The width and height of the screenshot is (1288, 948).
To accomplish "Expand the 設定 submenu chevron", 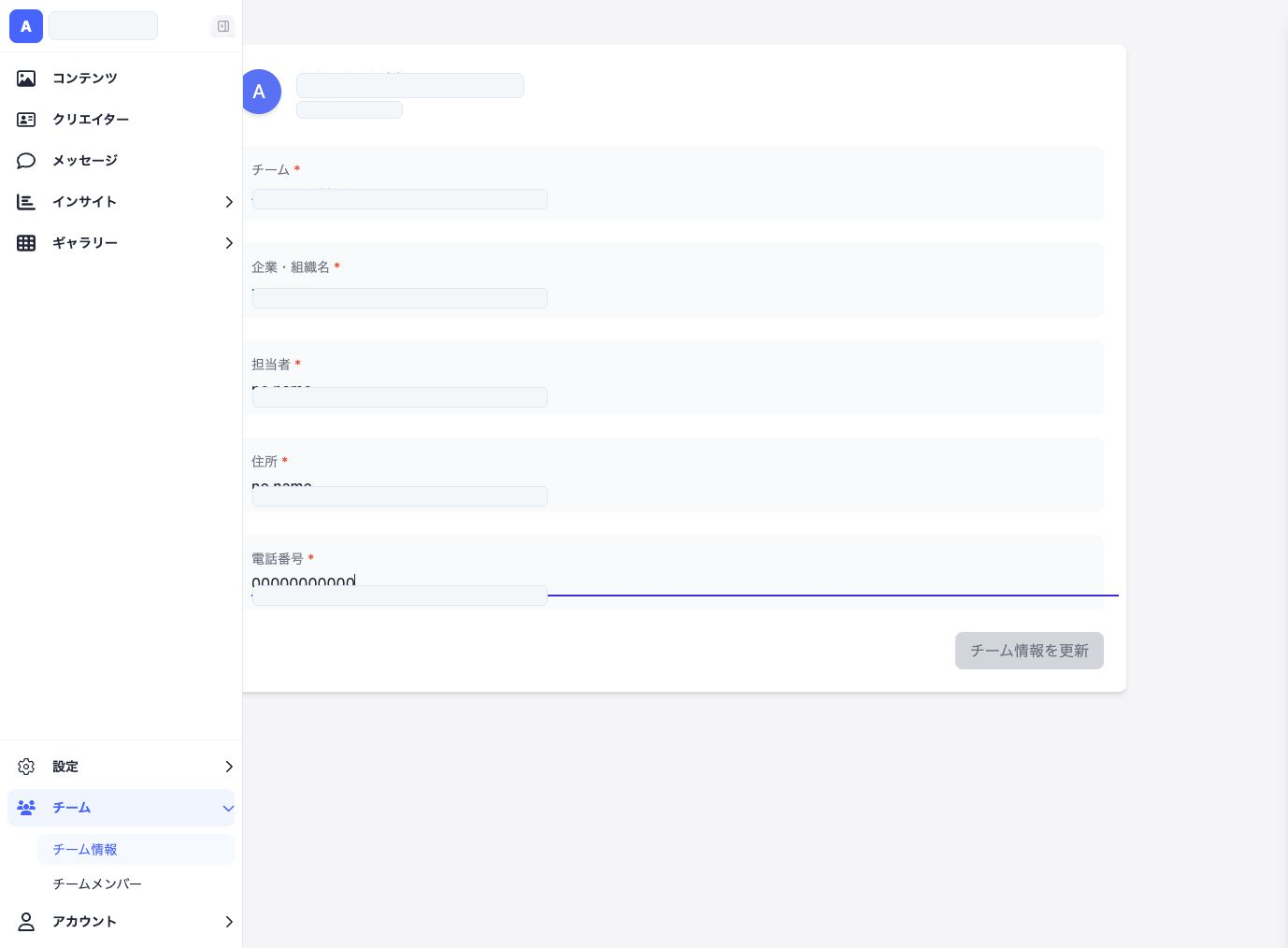I will coord(229,767).
